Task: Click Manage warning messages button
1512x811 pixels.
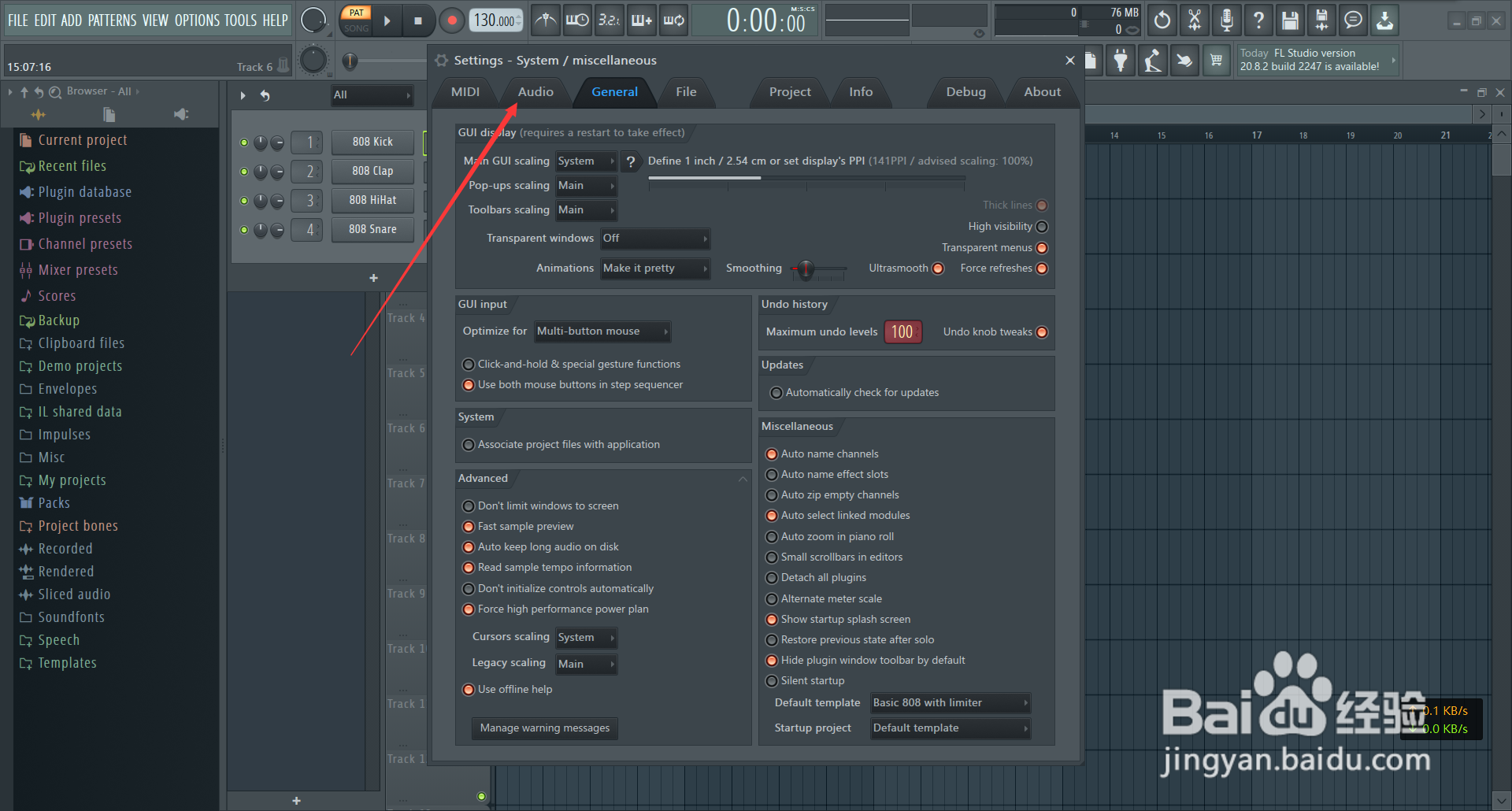Action: (x=545, y=728)
